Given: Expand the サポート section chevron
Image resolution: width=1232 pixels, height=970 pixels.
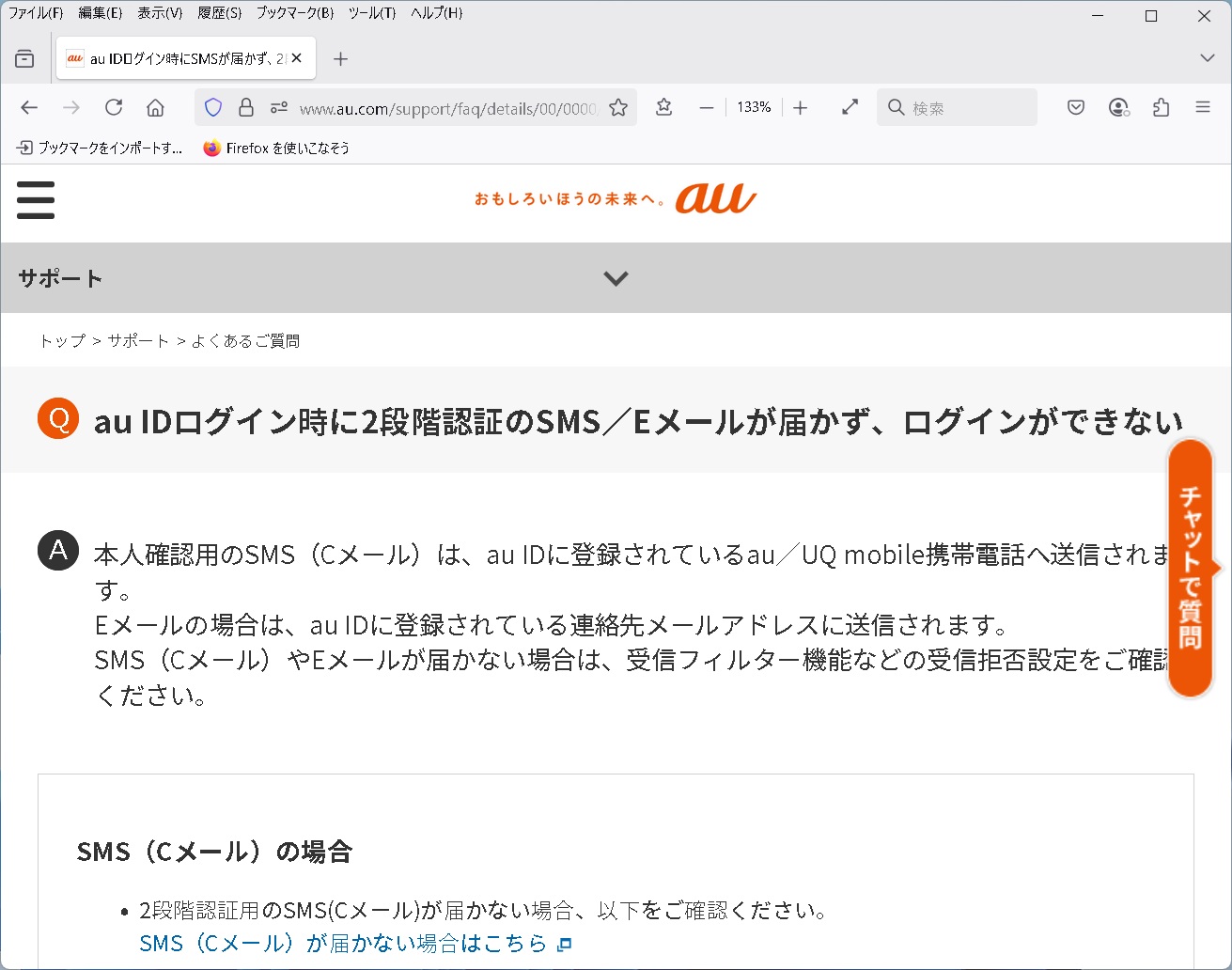Looking at the screenshot, I should 616,278.
